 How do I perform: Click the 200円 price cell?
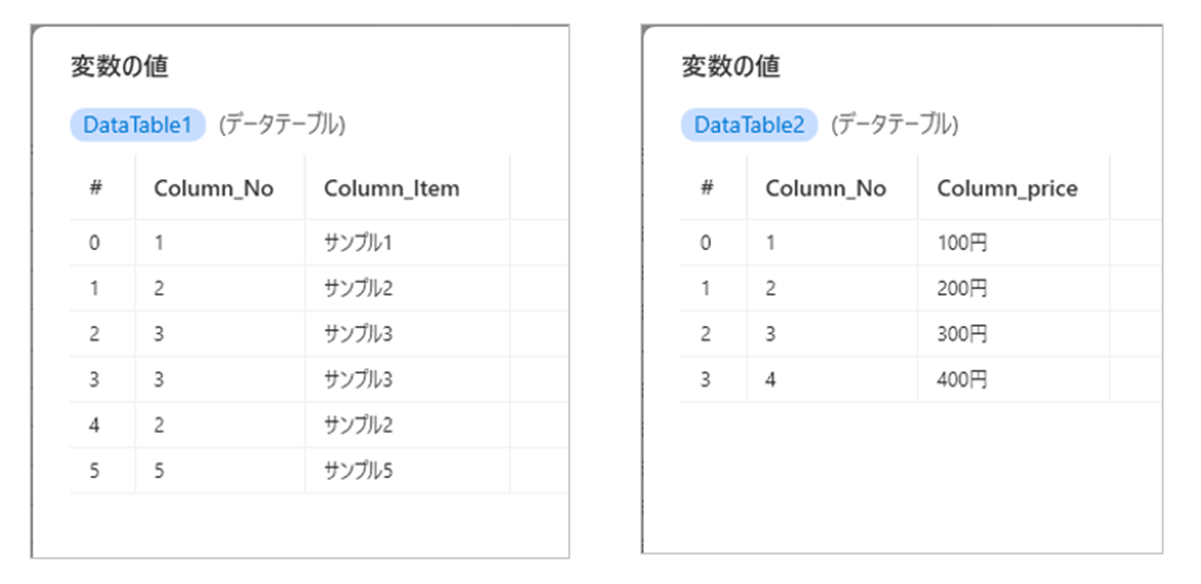click(962, 289)
